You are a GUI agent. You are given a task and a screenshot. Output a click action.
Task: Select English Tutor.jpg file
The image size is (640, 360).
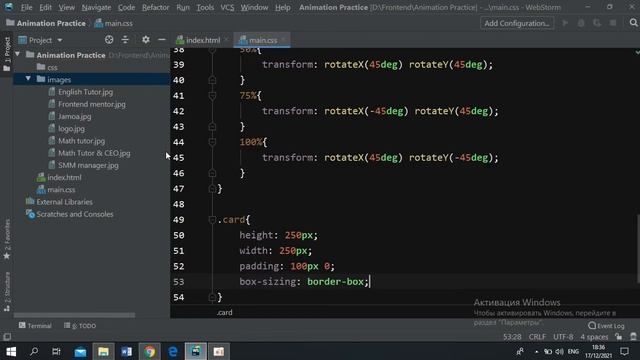[x=85, y=92]
